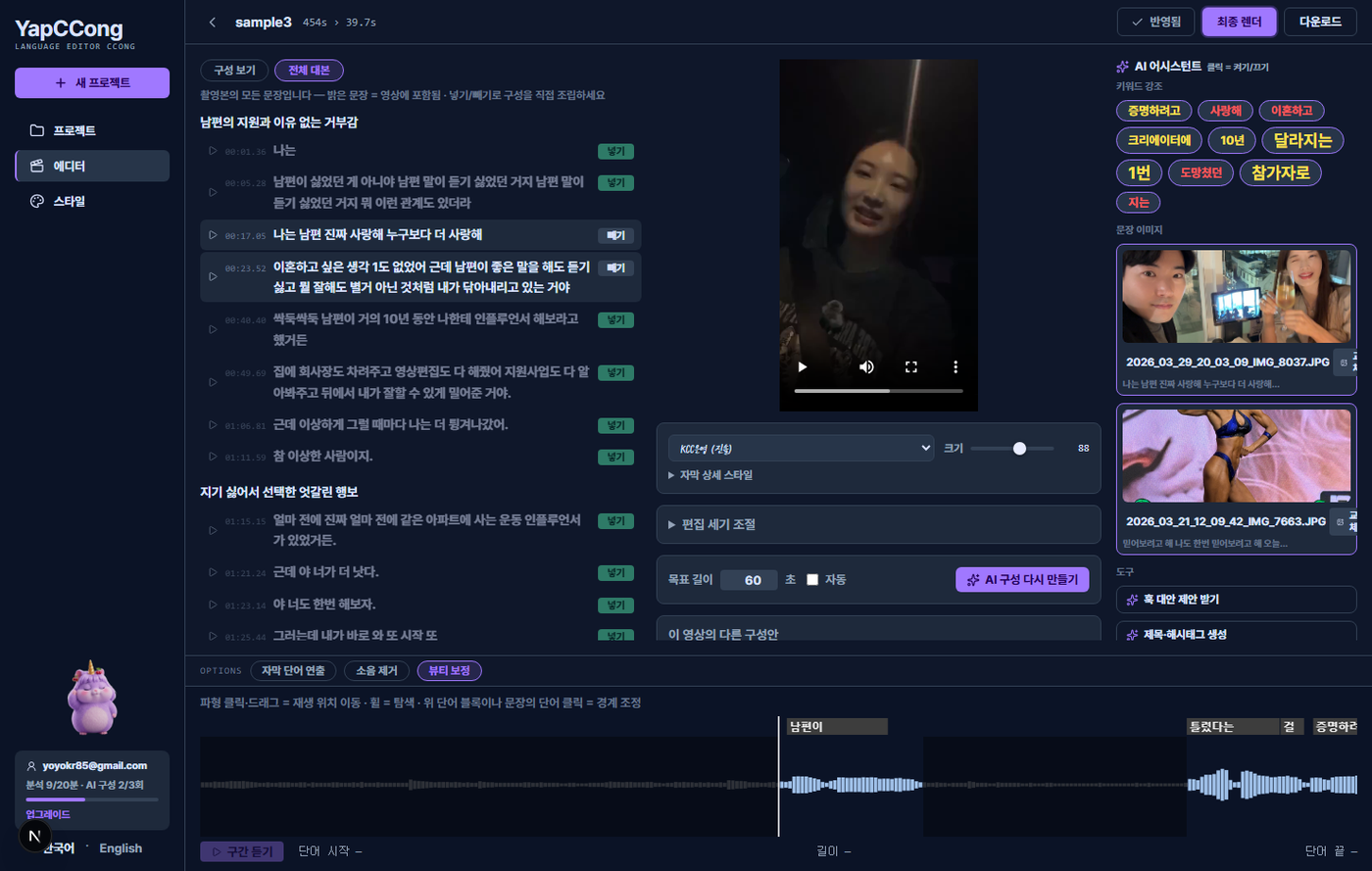
Task: Click the 목표 길이 input field
Action: (749, 580)
